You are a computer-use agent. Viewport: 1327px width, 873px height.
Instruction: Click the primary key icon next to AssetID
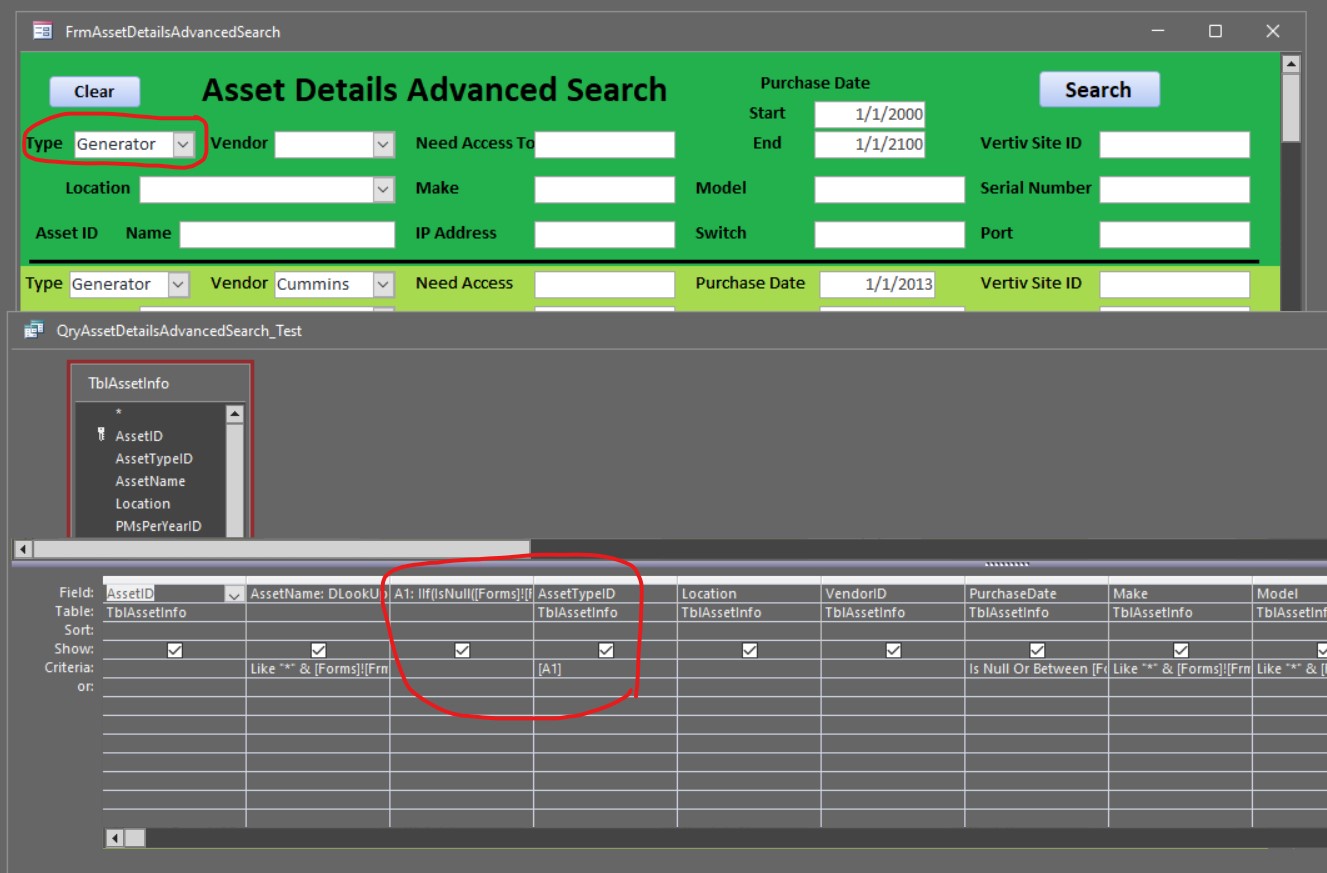coord(101,436)
